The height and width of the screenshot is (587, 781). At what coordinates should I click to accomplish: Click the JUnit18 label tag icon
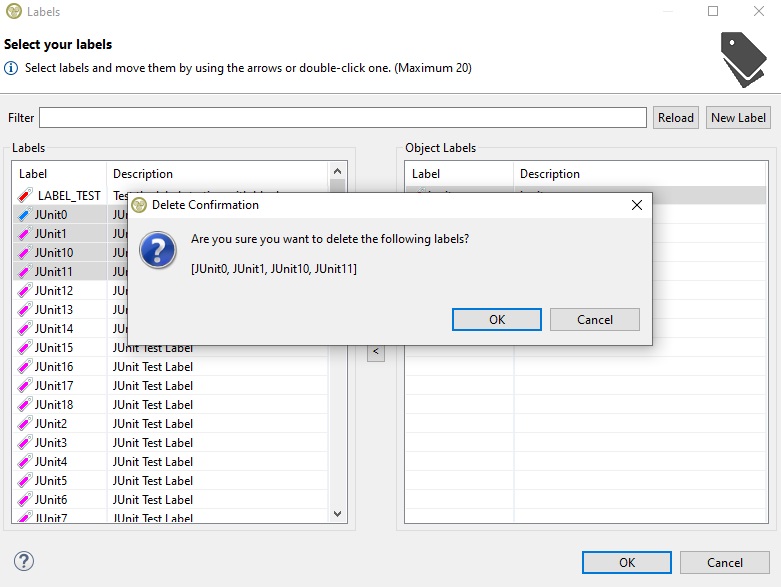click(25, 405)
